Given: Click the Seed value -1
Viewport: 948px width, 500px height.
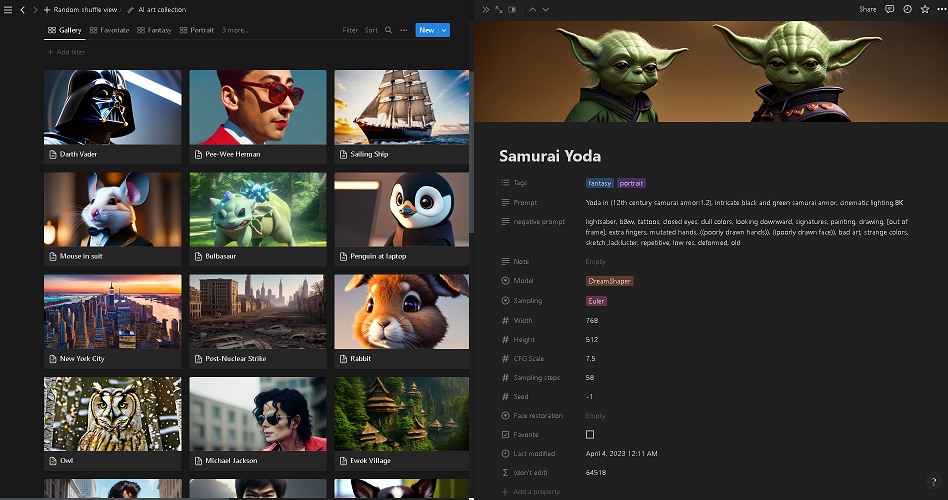Looking at the screenshot, I should click(x=589, y=397).
